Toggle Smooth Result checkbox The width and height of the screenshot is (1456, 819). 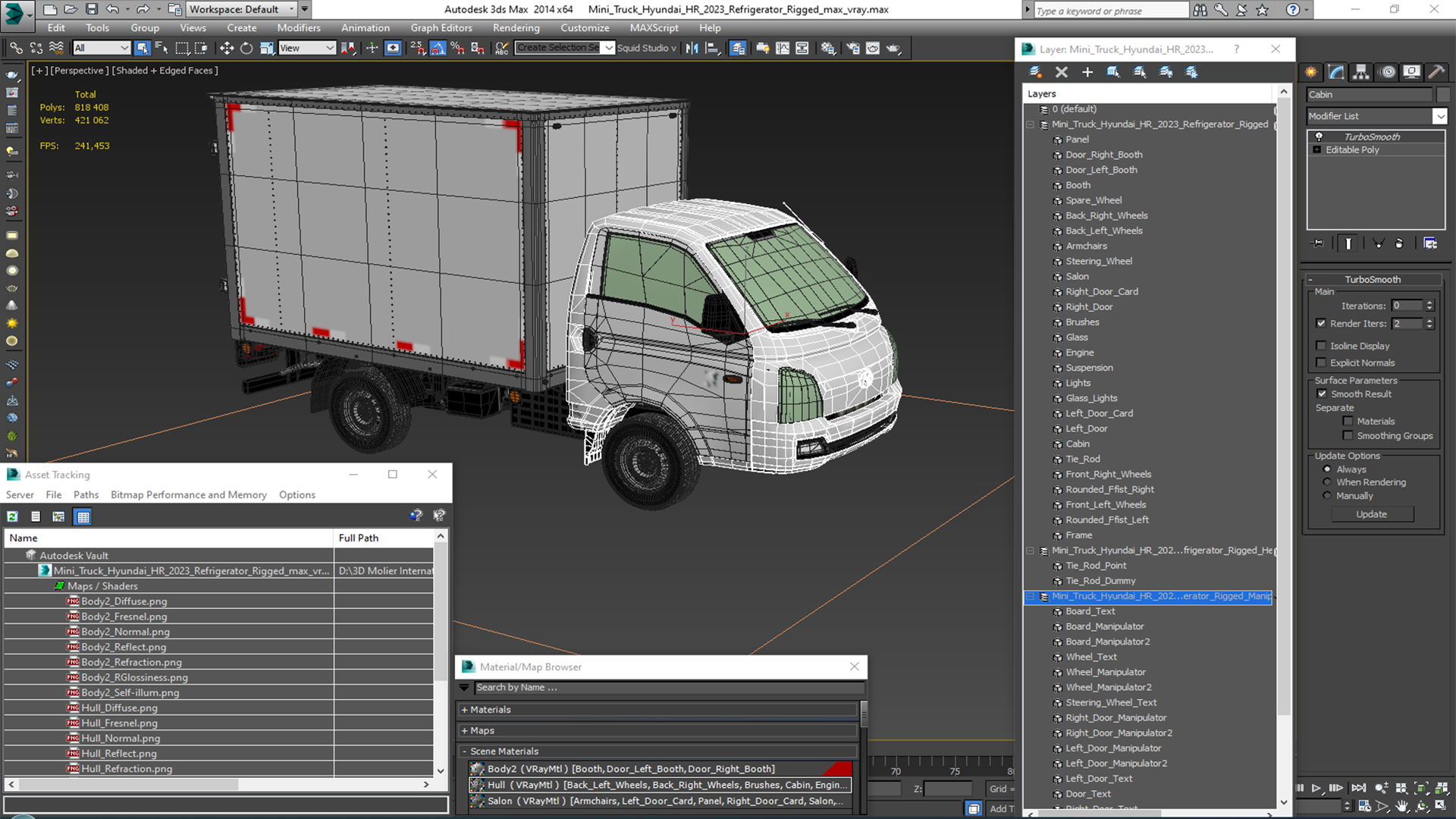point(1322,394)
